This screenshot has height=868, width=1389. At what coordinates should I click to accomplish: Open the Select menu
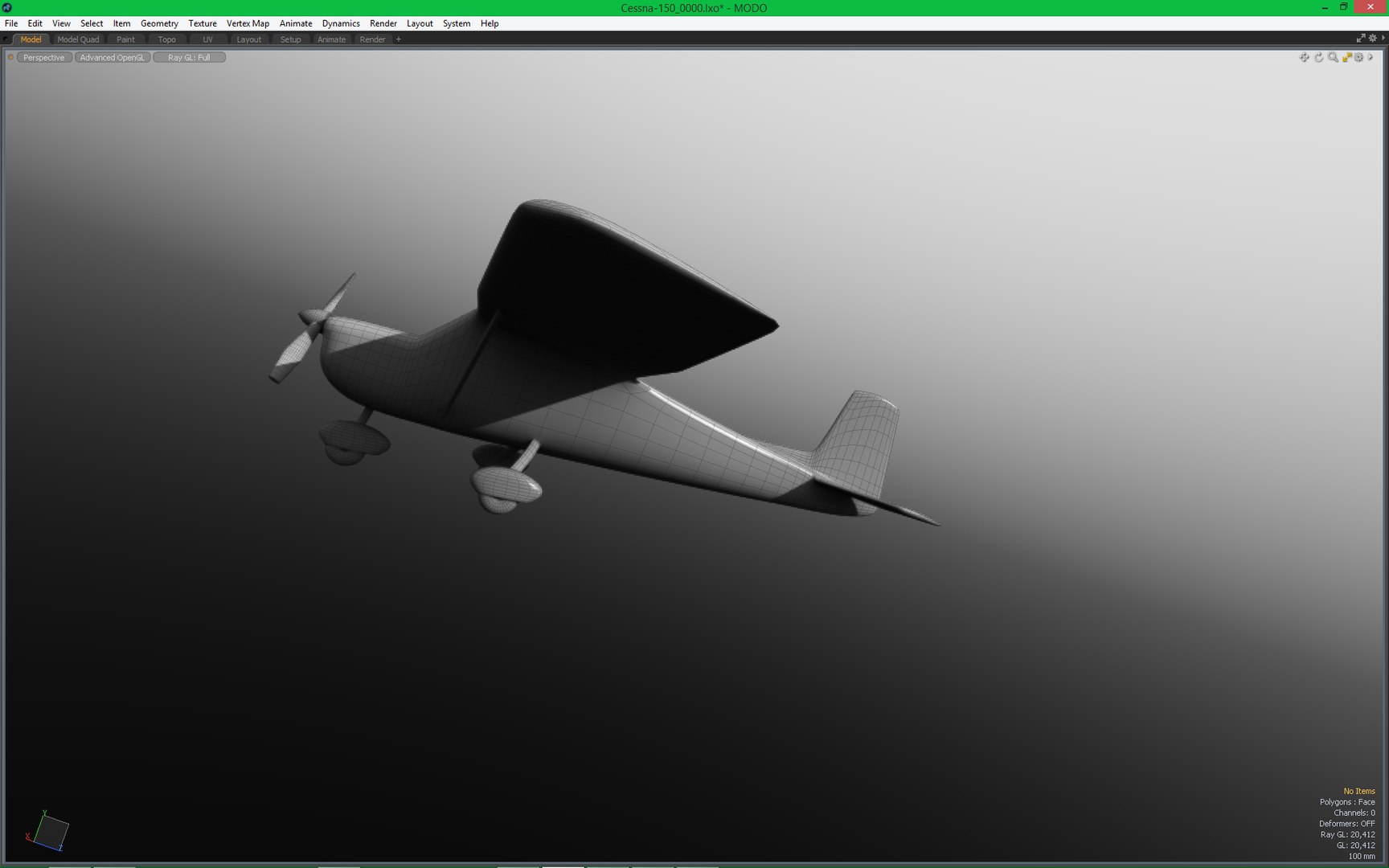tap(92, 23)
